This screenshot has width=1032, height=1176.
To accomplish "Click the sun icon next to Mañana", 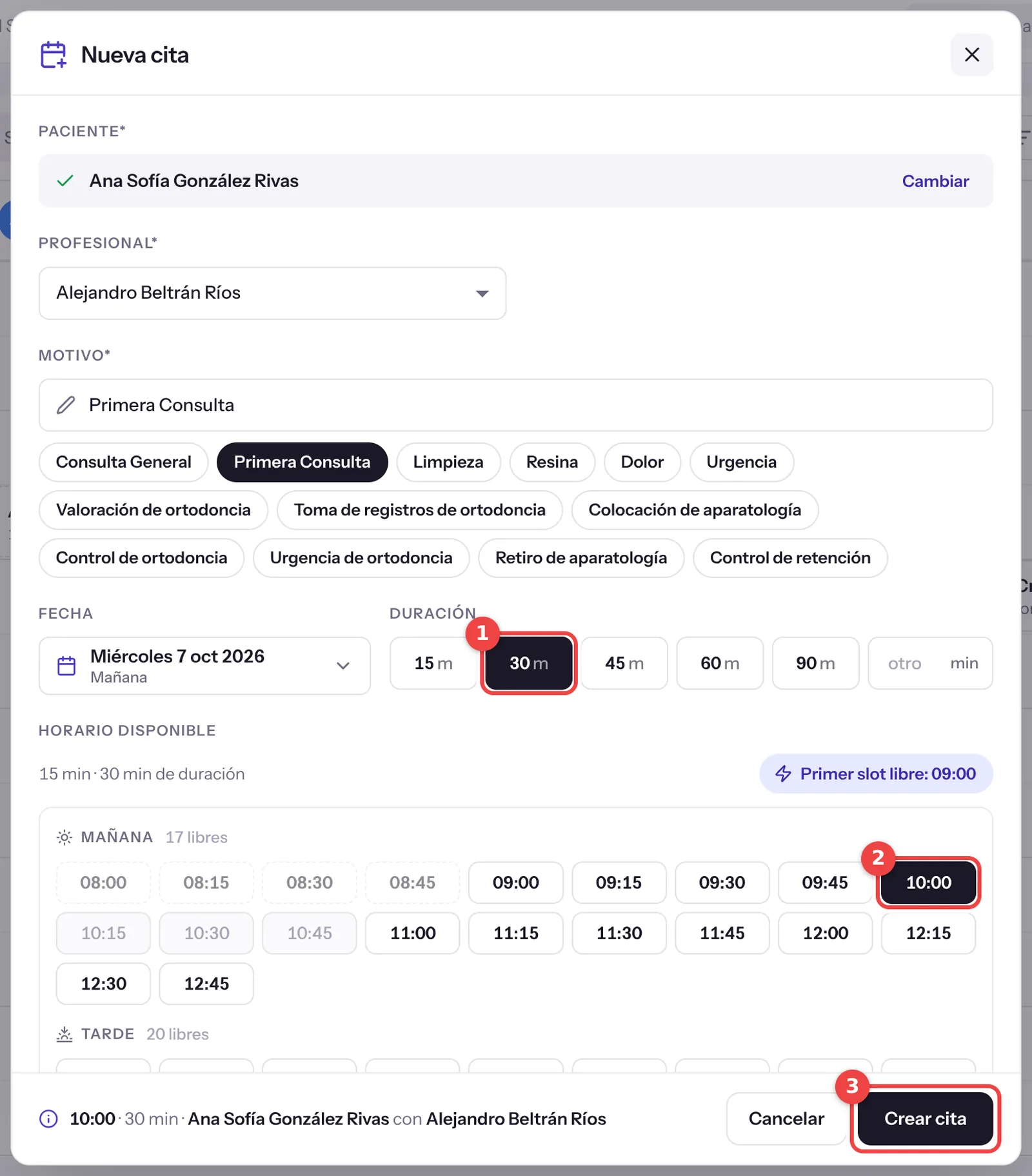I will pos(64,837).
